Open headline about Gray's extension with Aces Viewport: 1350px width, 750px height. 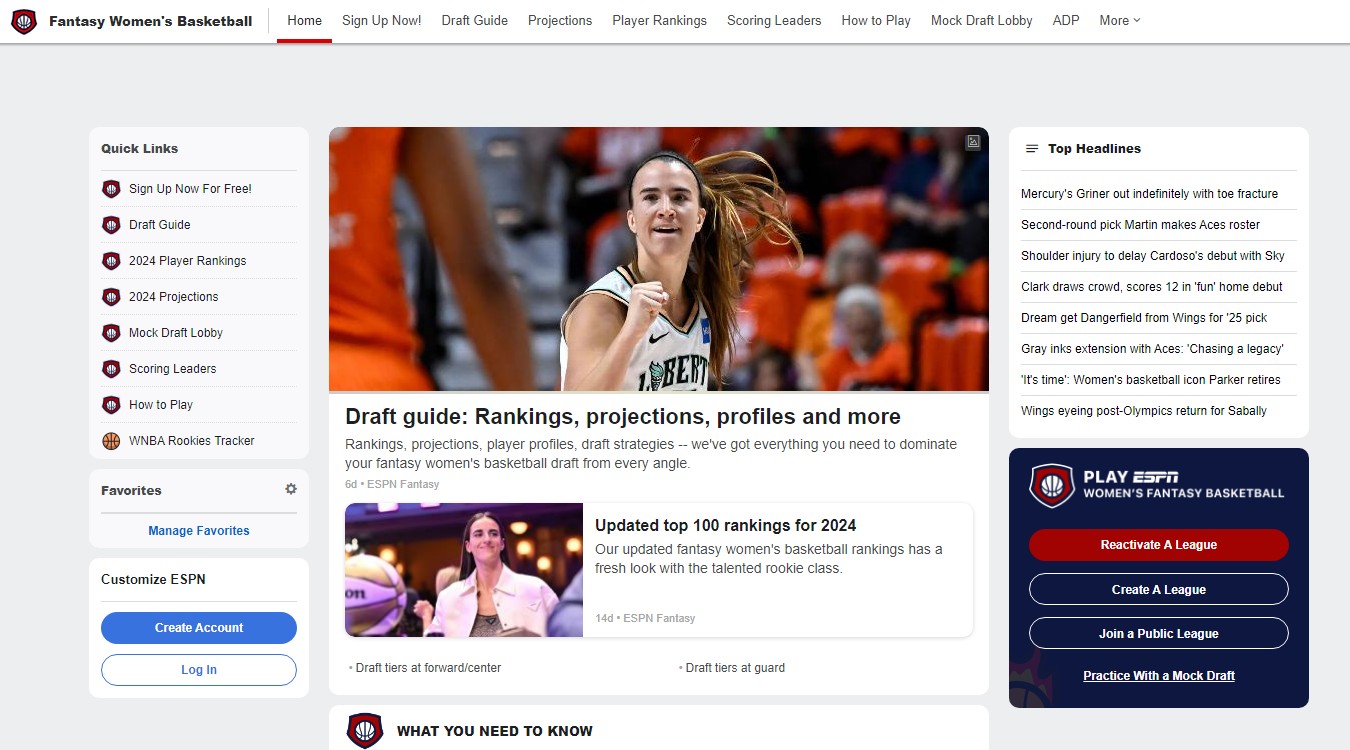point(1152,349)
